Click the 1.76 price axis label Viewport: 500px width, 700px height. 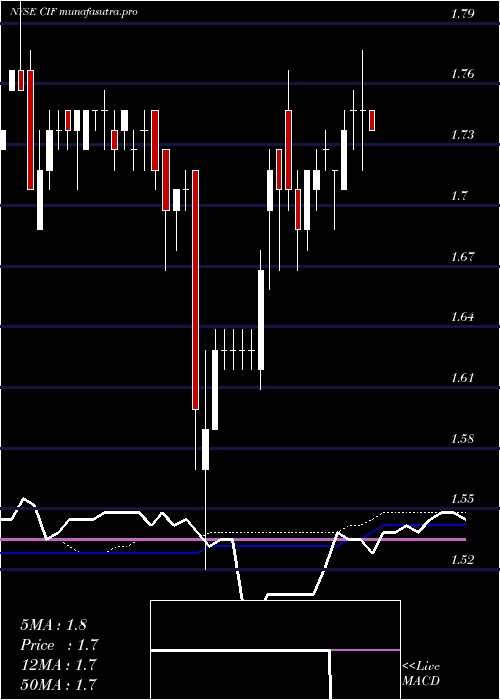[x=462, y=74]
